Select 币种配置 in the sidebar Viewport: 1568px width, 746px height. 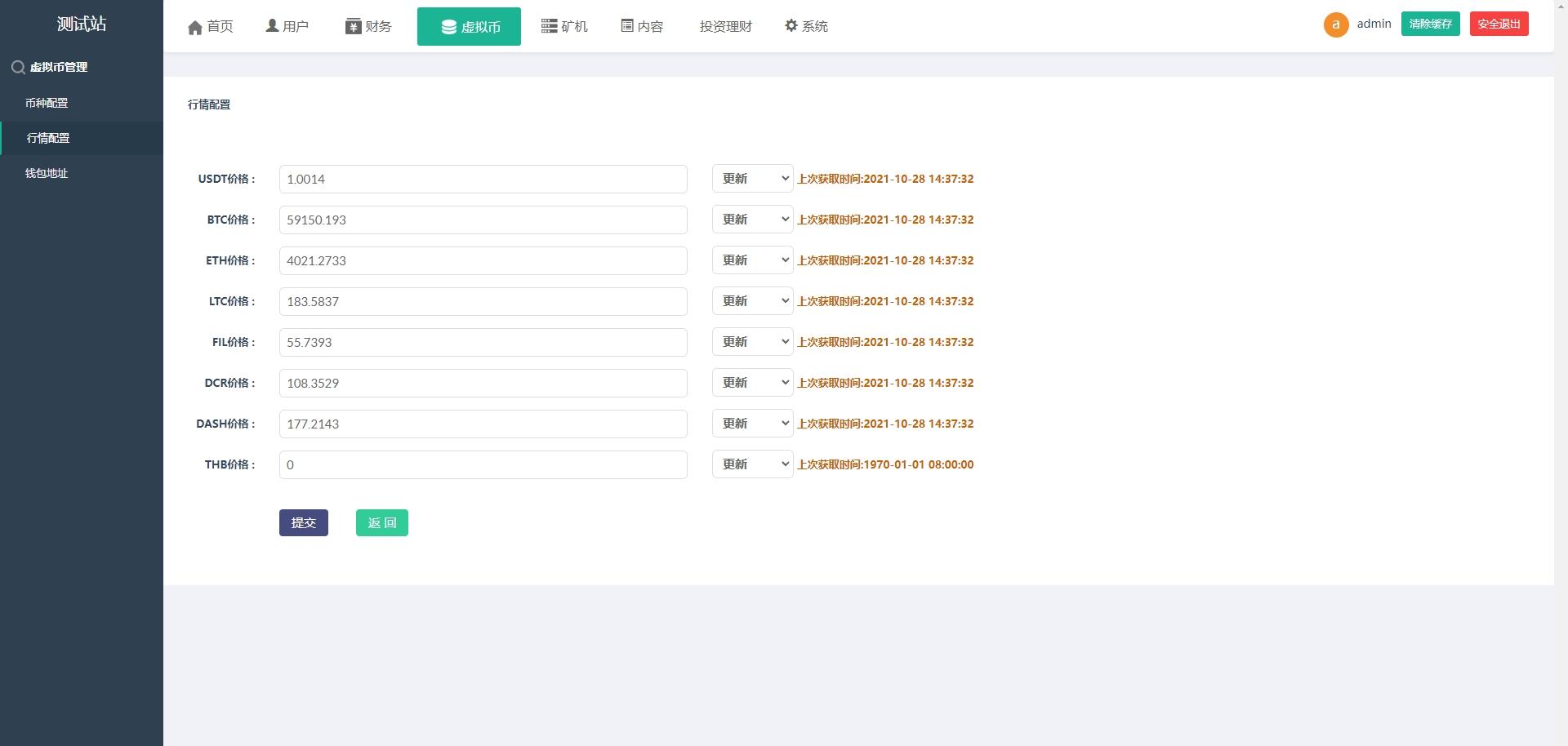(x=82, y=103)
